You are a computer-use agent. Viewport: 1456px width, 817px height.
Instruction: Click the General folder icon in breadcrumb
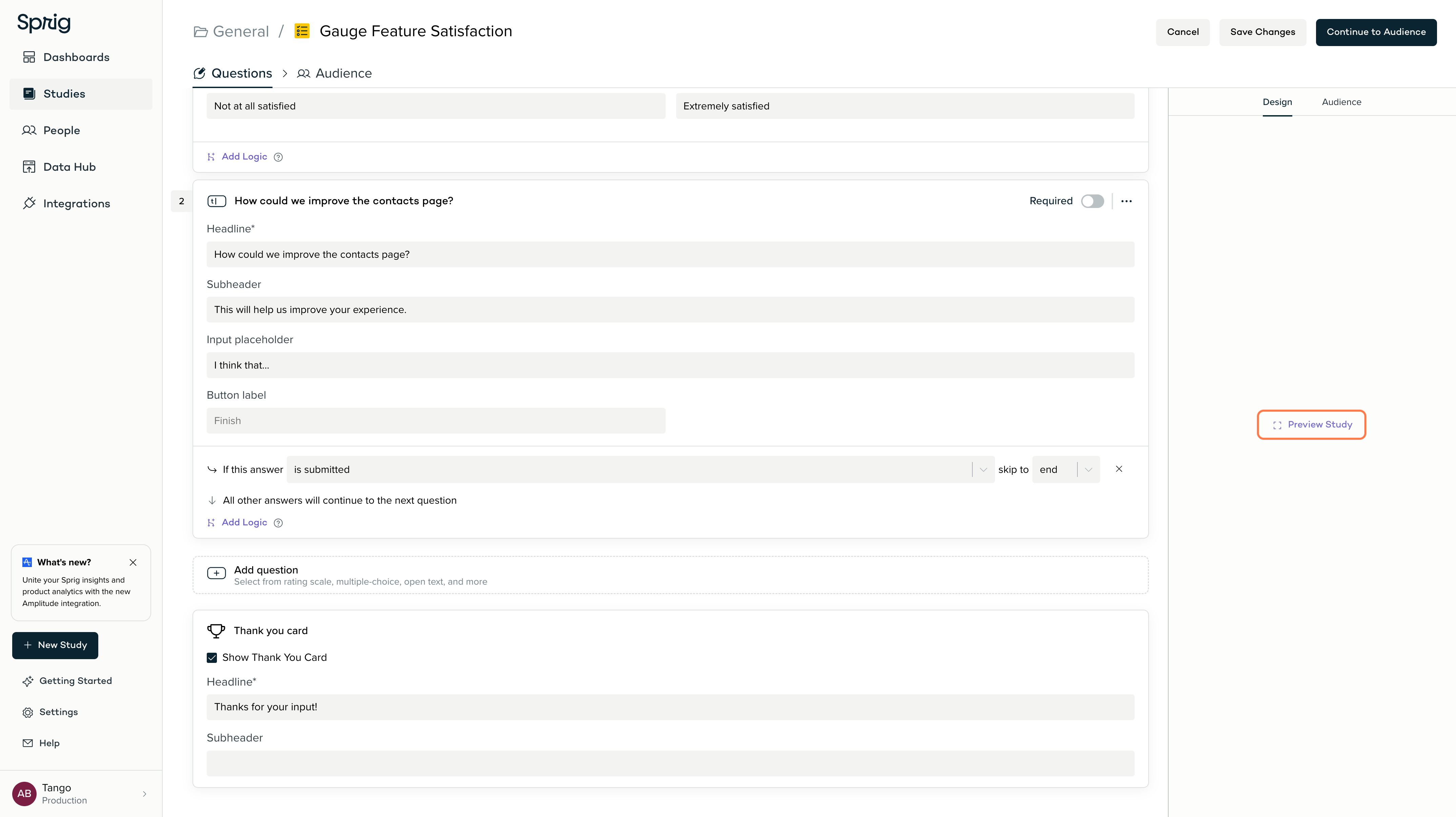click(x=201, y=32)
